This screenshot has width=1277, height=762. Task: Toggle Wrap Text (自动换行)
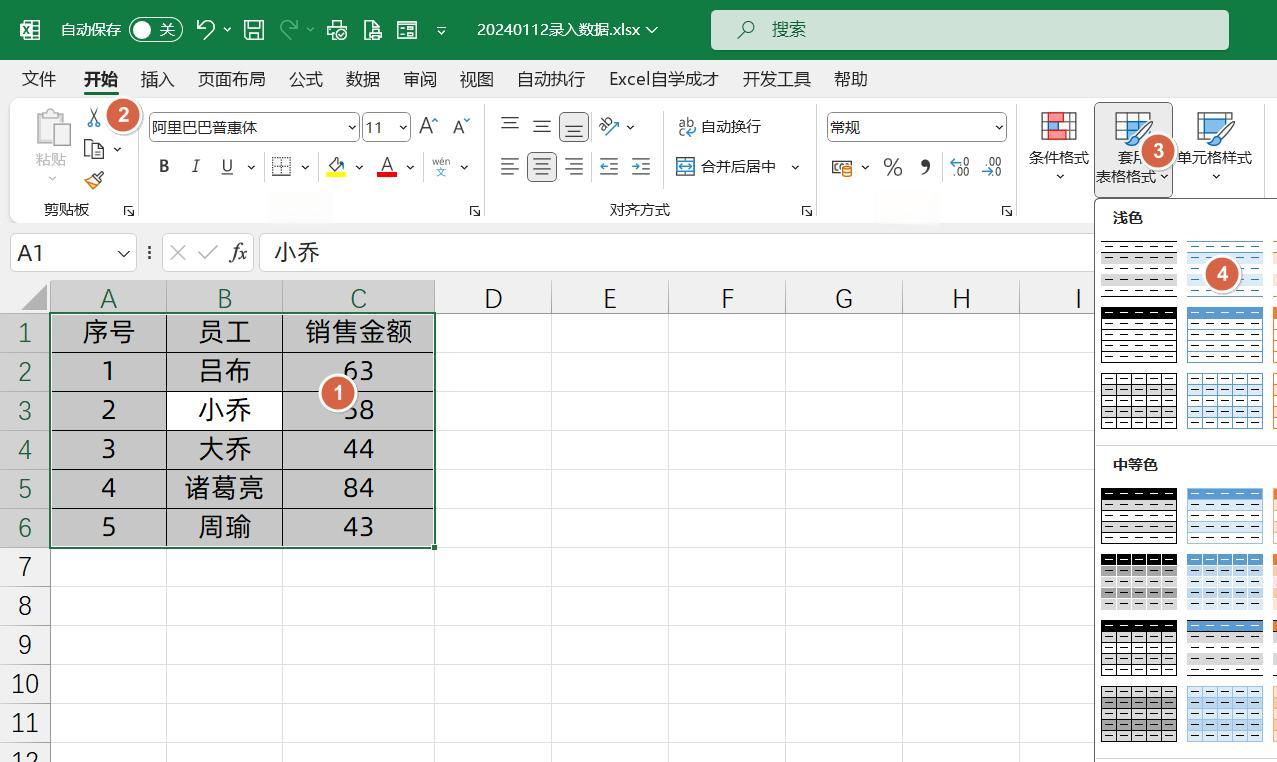(720, 126)
